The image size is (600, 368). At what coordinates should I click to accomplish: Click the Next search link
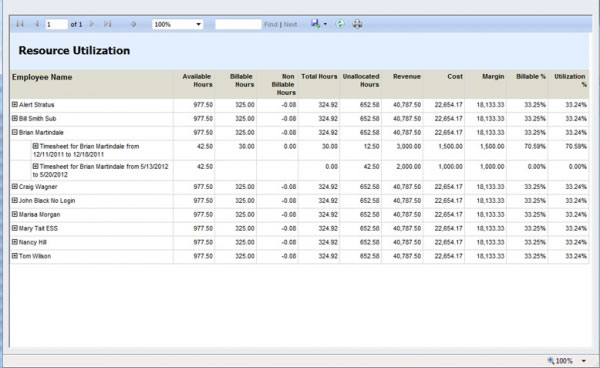(290, 24)
